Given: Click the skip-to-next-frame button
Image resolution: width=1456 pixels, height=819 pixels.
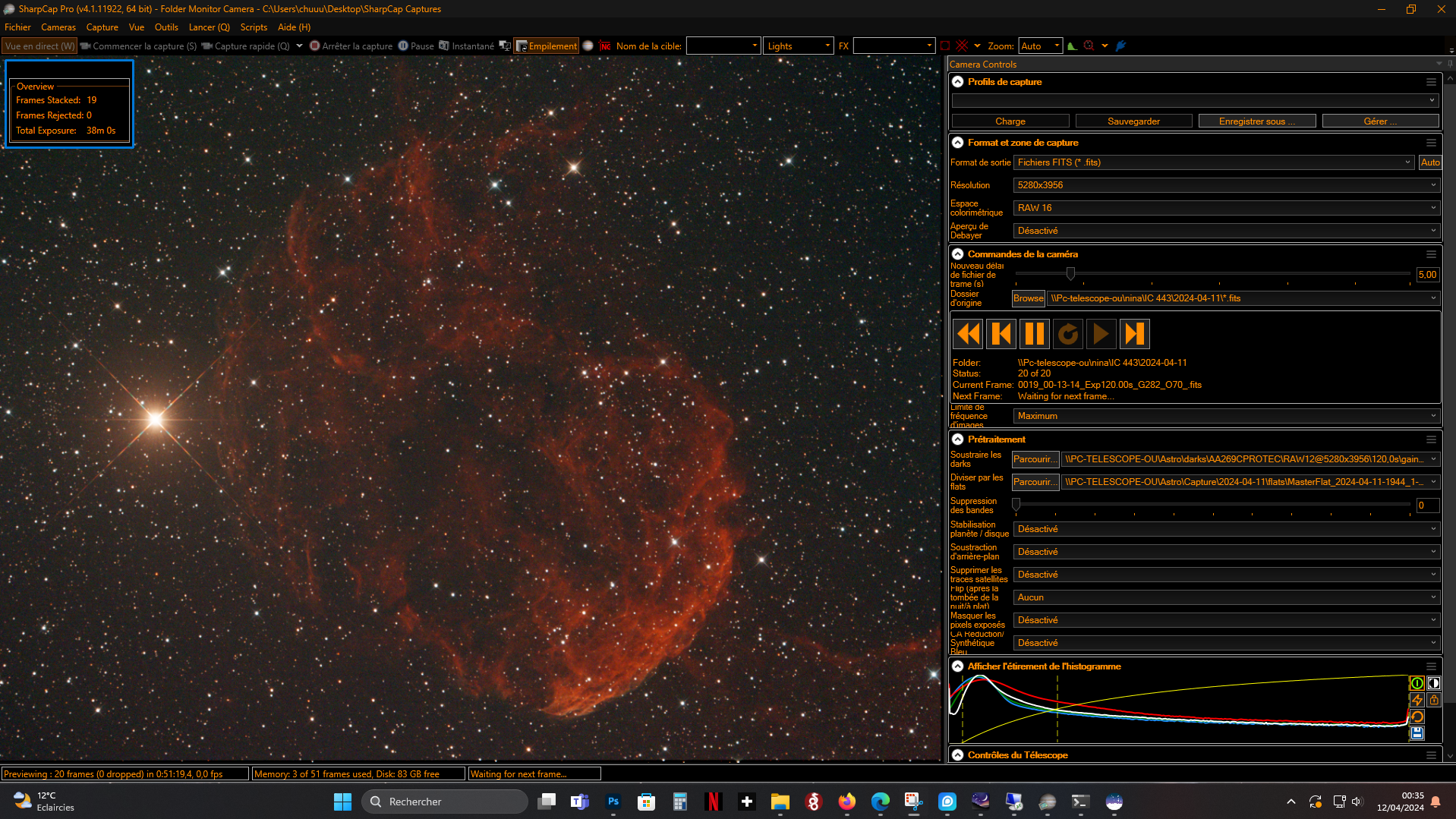Looking at the screenshot, I should click(x=1135, y=334).
